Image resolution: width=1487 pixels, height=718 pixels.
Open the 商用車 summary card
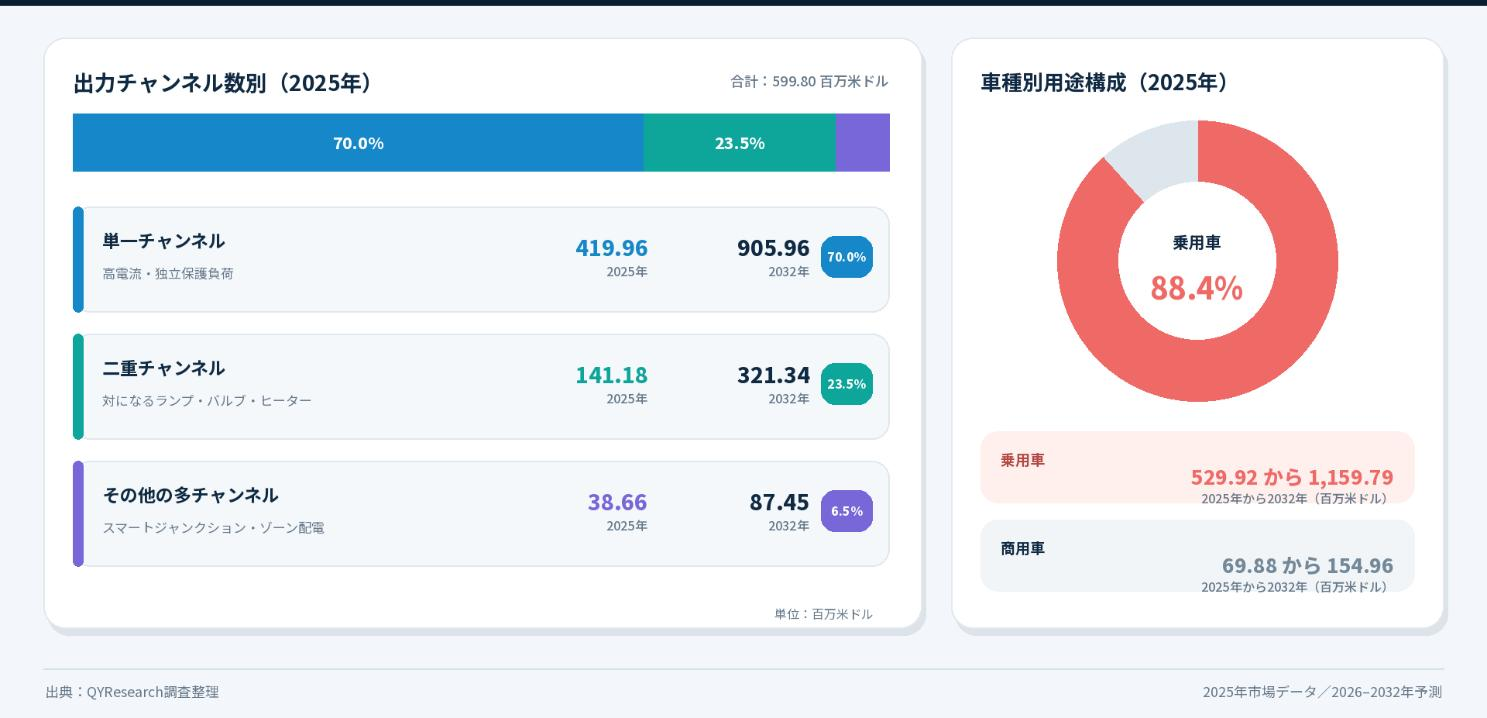point(1197,555)
